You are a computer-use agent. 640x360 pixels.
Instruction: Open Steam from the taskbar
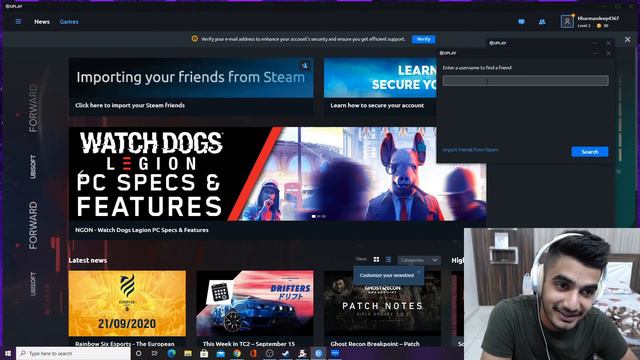pyautogui.click(x=286, y=353)
